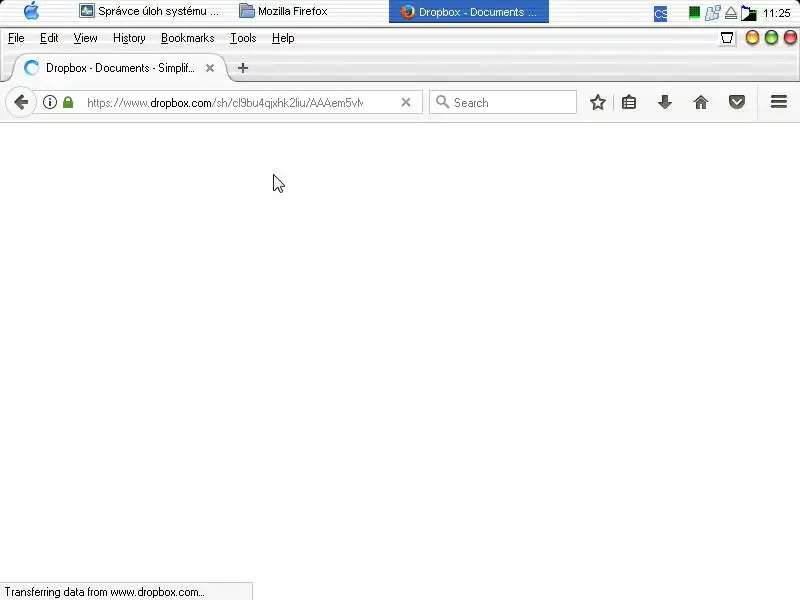This screenshot has width=800, height=600.
Task: Show bookmarks list icon
Action: point(629,103)
